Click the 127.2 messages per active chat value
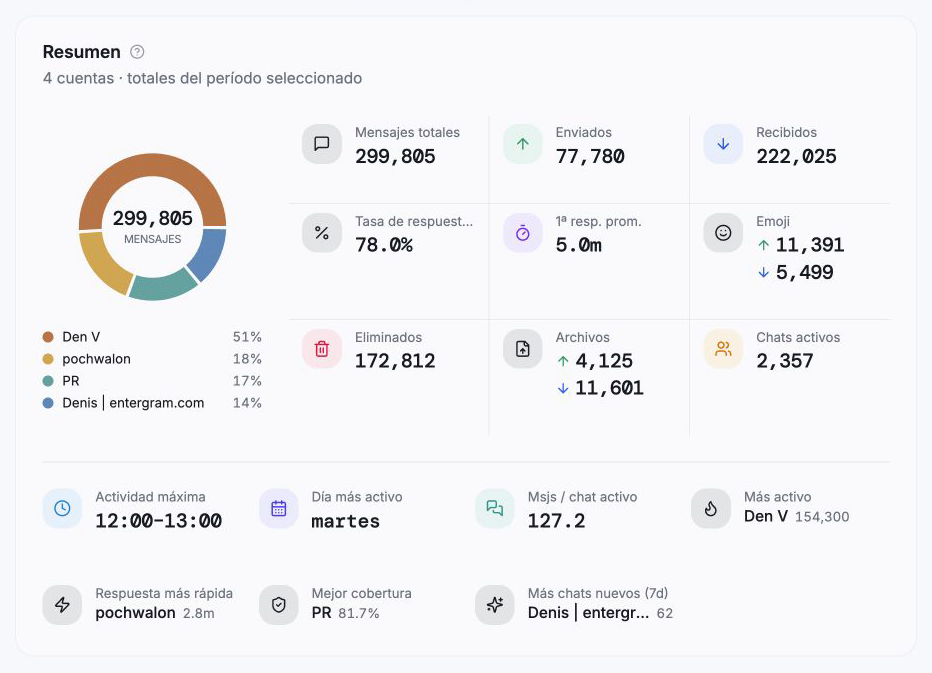 (556, 521)
